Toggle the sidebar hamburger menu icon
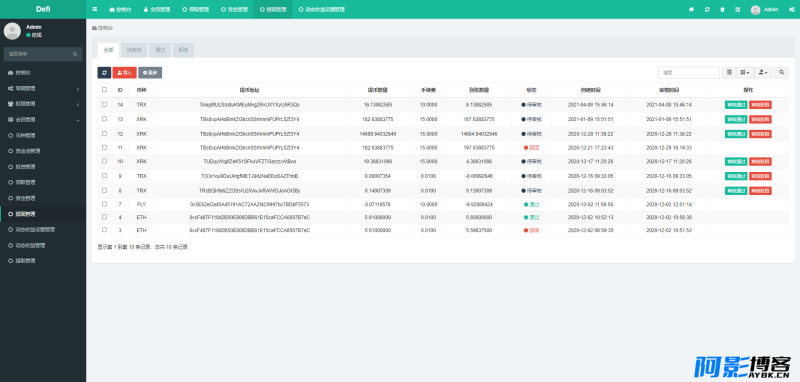800x382 pixels. coord(95,9)
